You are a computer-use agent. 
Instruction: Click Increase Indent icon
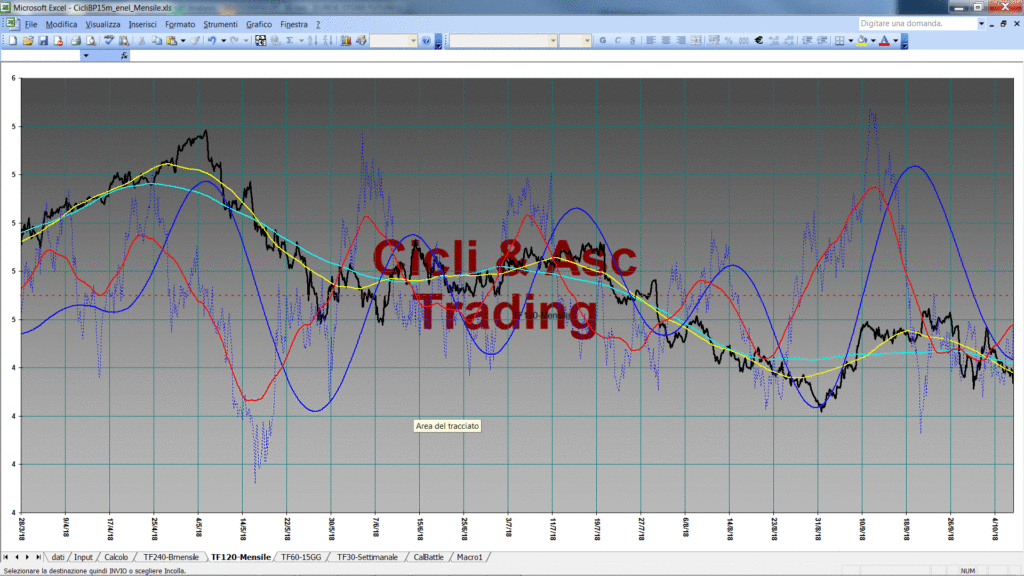(x=823, y=40)
